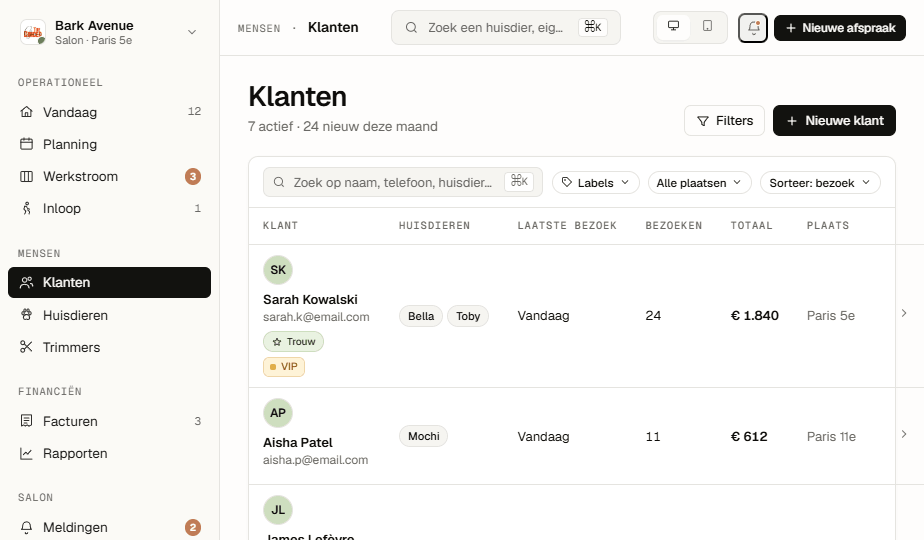Open Trimmers in the sidebar
924x540 pixels.
(x=110, y=347)
